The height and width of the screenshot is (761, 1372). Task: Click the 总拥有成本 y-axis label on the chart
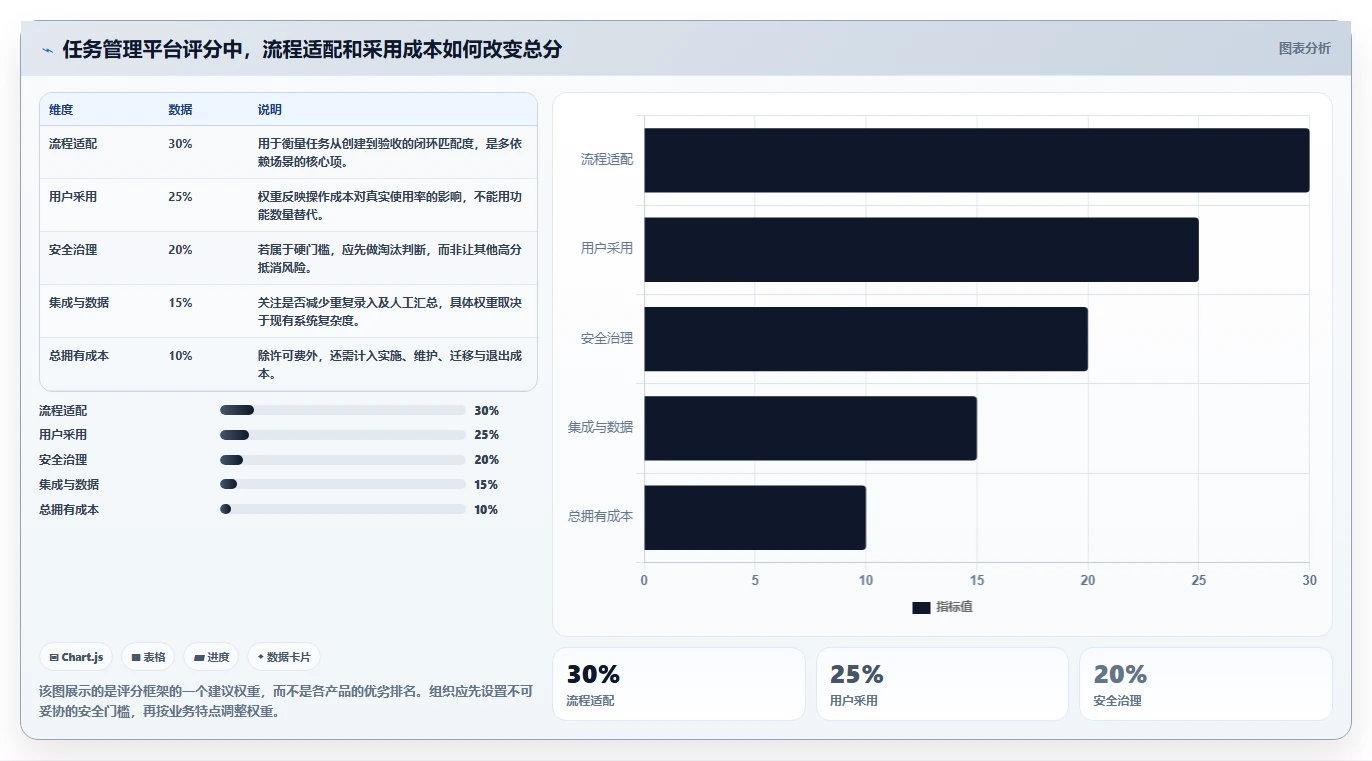coord(601,517)
